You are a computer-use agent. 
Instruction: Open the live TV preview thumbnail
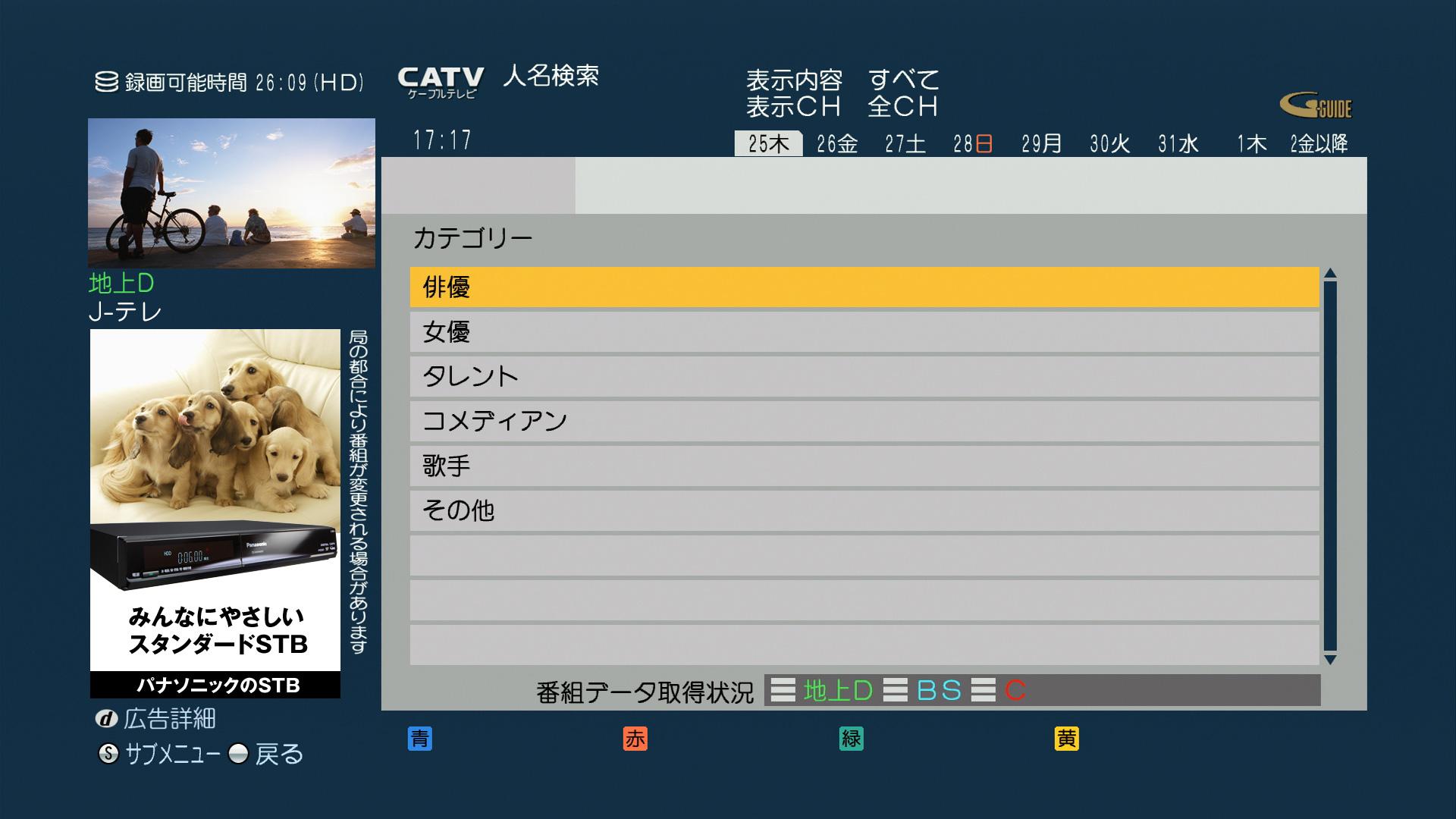pyautogui.click(x=231, y=193)
